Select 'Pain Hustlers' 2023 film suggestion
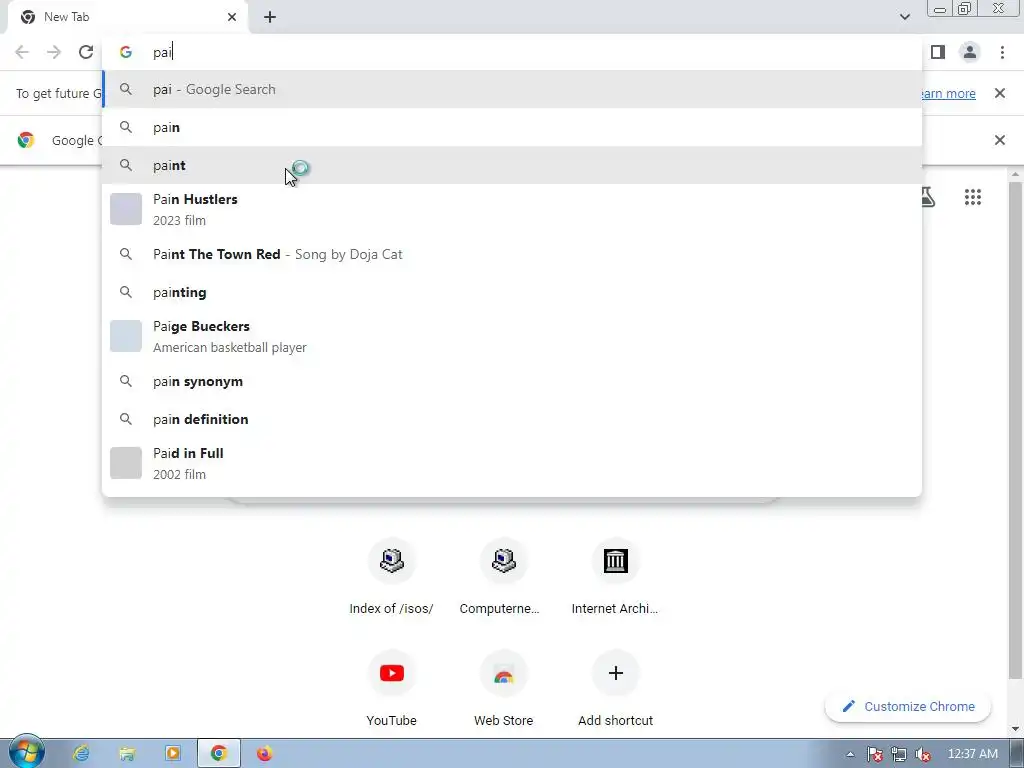1024x768 pixels. 512,210
